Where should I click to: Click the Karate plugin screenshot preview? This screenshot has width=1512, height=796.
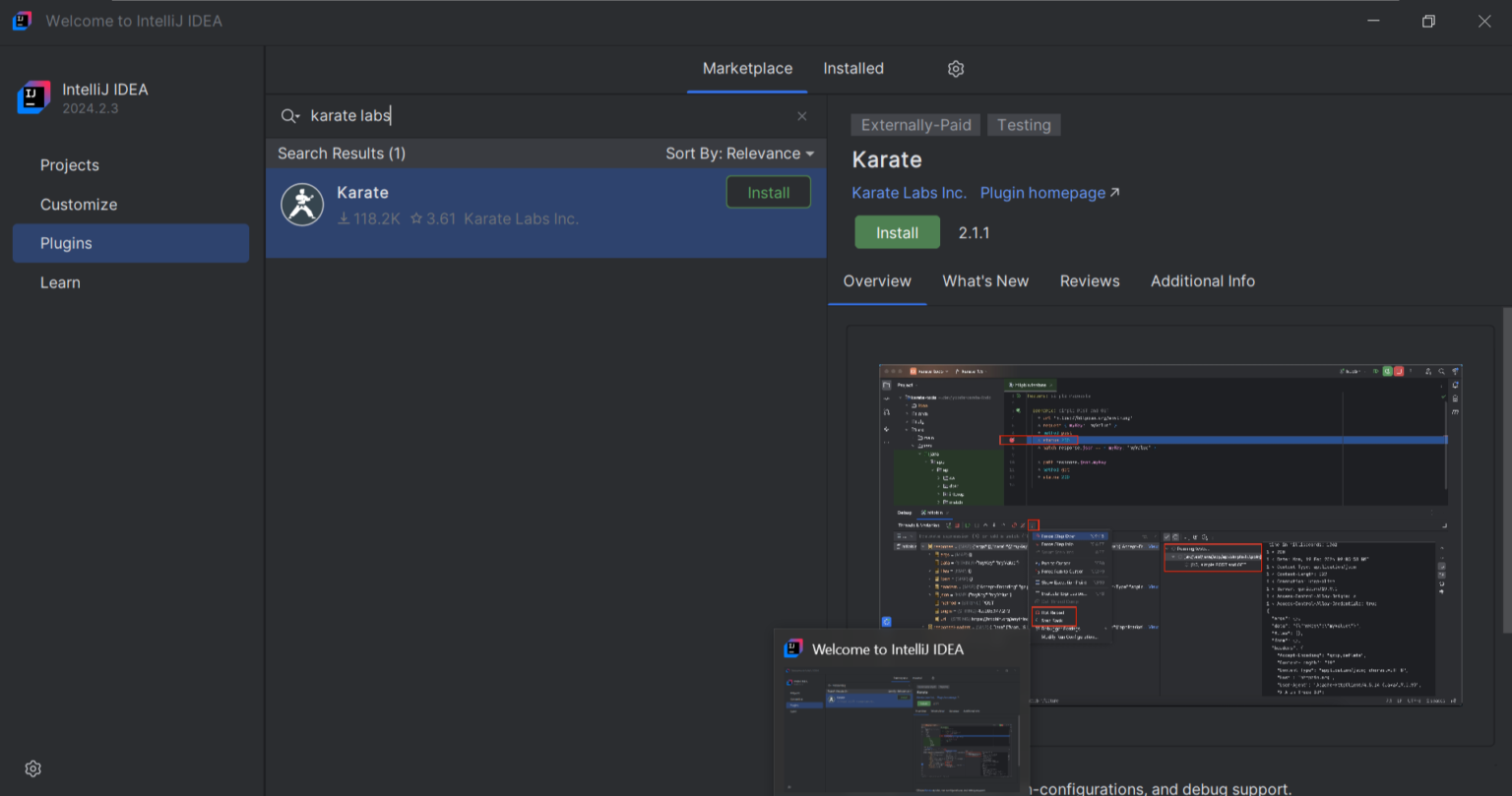1169,531
